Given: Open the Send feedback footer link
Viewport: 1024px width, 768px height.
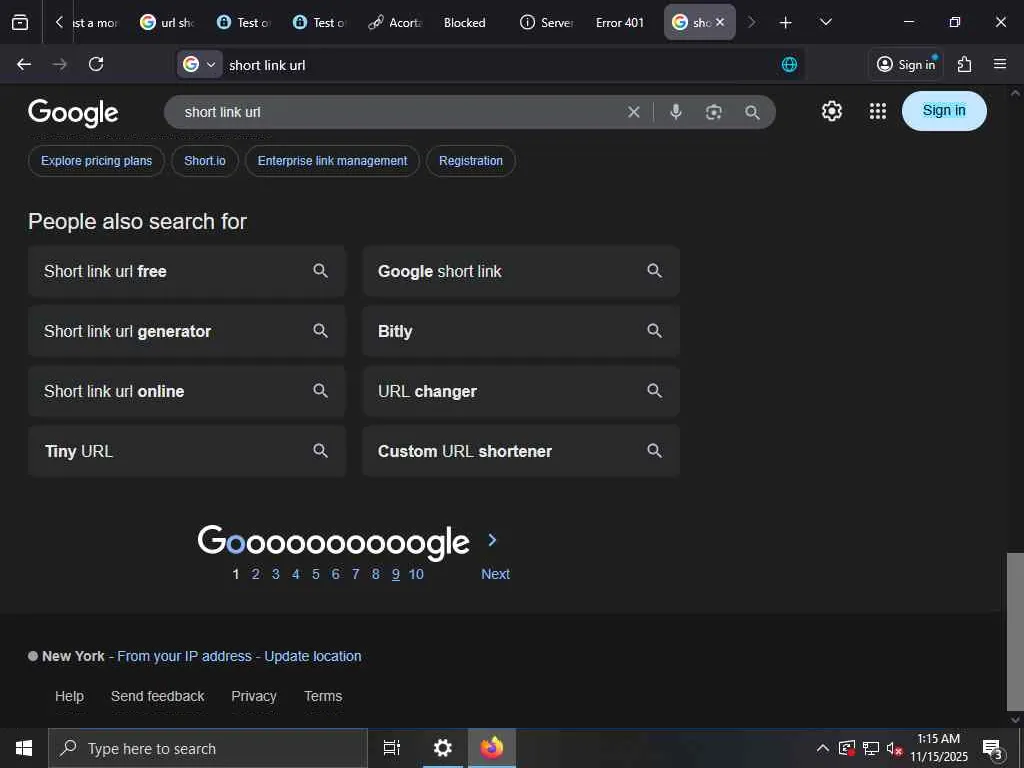Looking at the screenshot, I should coord(157,696).
